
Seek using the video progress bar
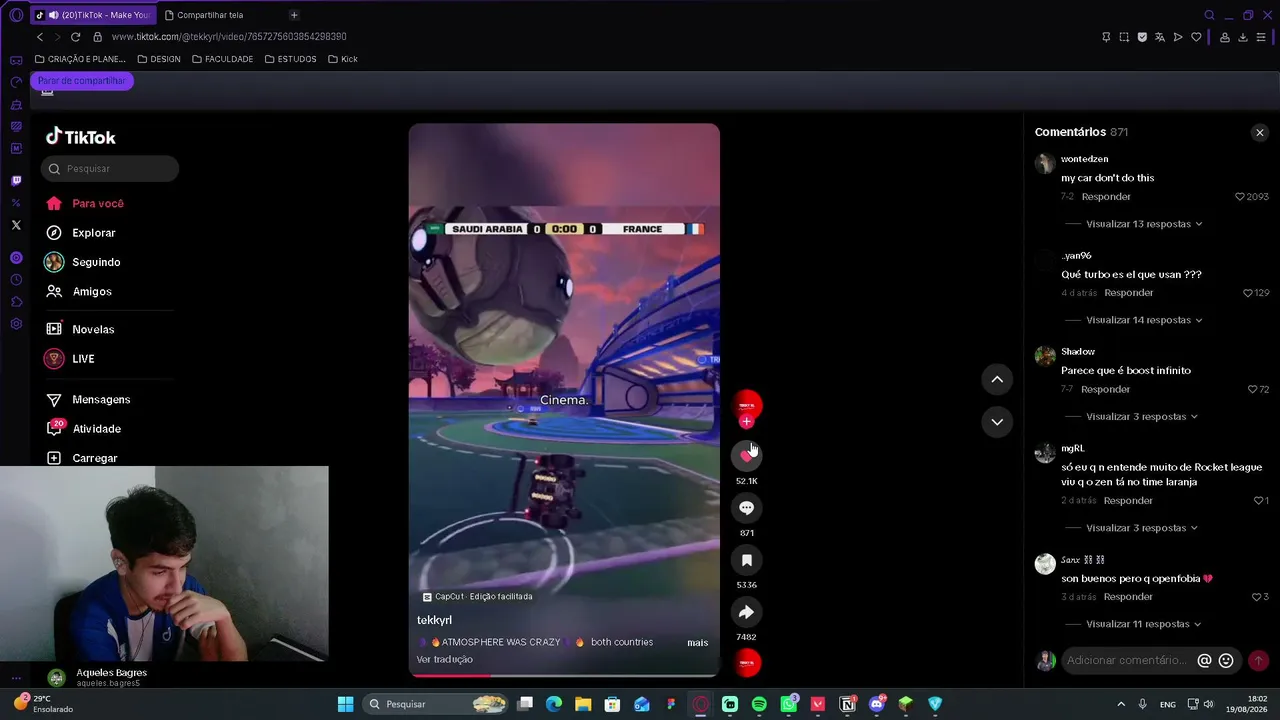click(564, 675)
